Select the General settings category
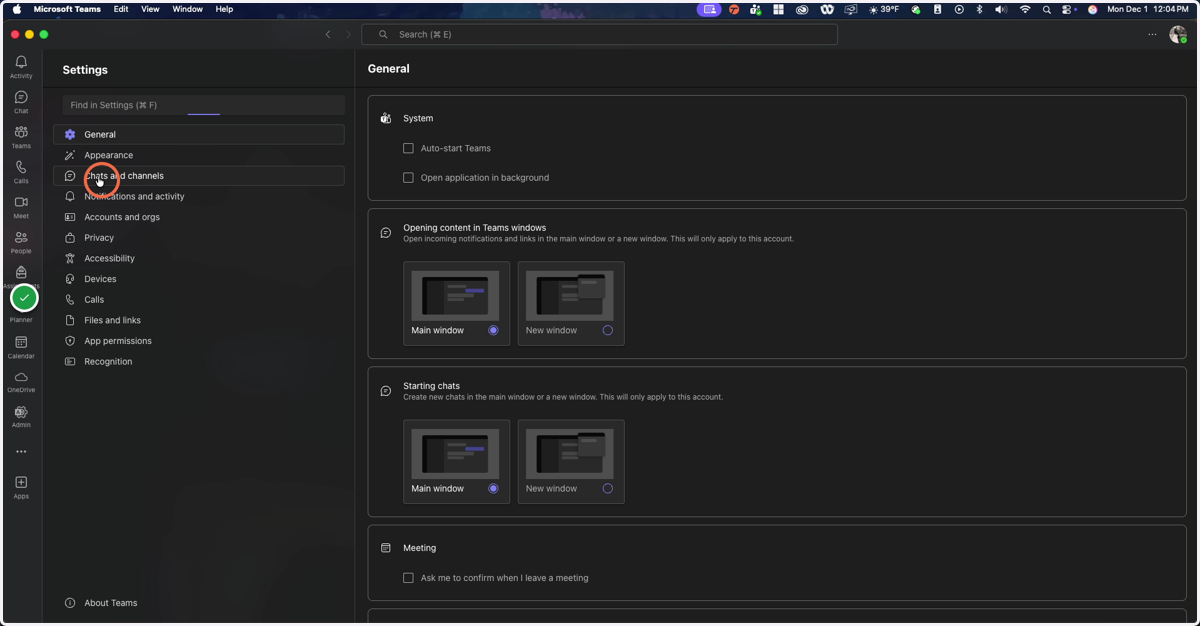Image resolution: width=1200 pixels, height=626 pixels. pyautogui.click(x=199, y=134)
